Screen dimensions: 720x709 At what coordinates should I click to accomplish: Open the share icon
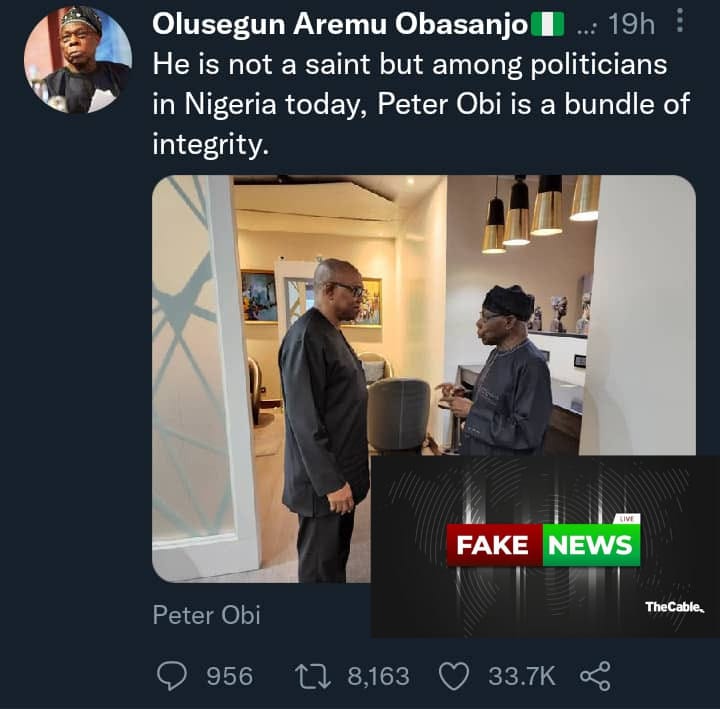pyautogui.click(x=595, y=676)
